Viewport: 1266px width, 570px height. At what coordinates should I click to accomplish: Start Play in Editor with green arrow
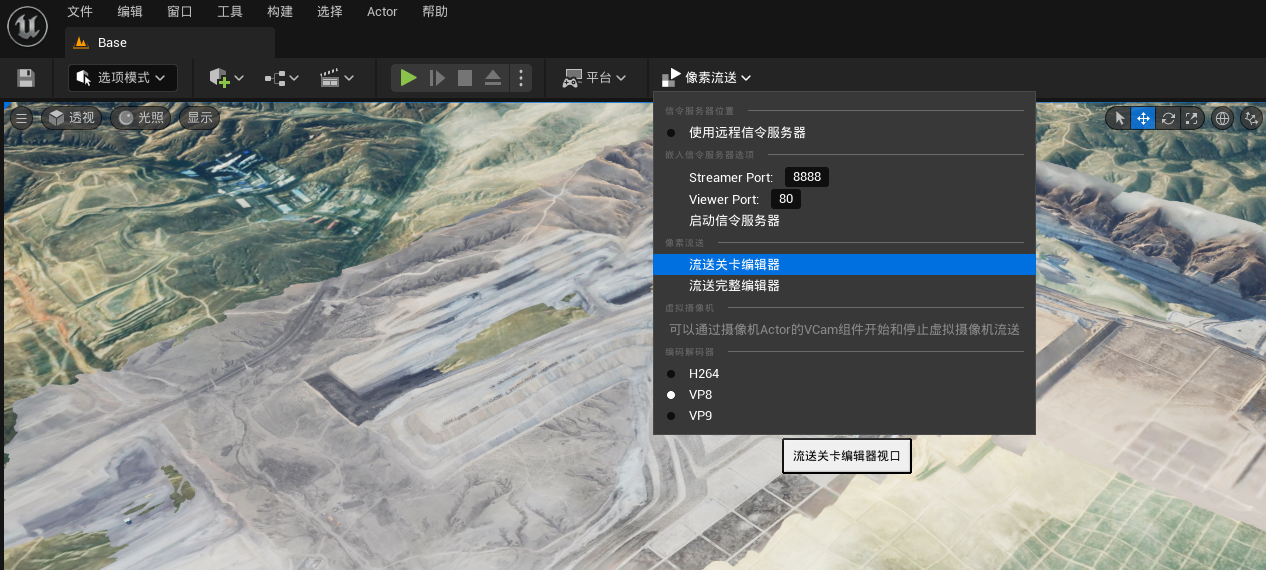[408, 78]
